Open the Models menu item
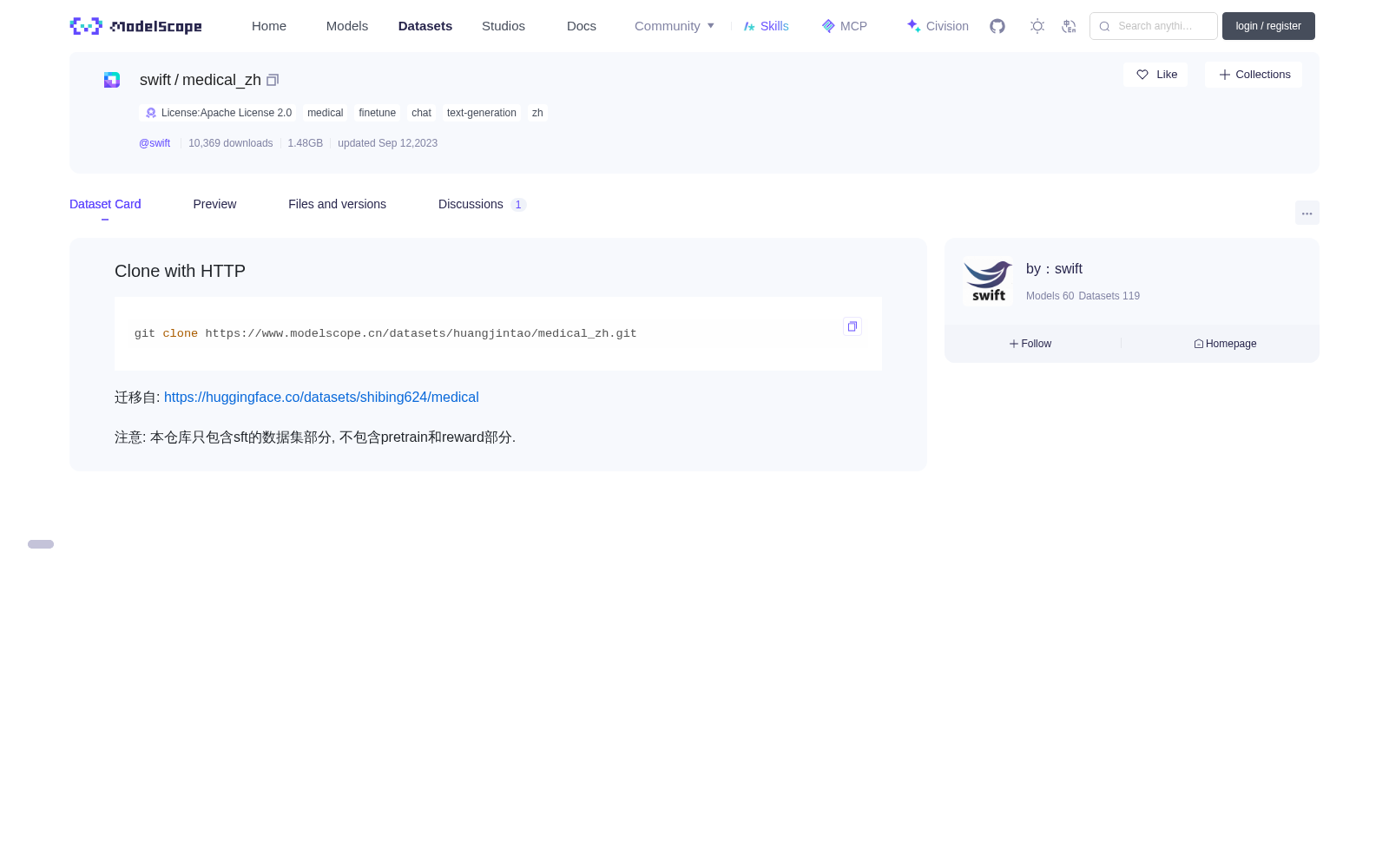Image resolution: width=1389 pixels, height=868 pixels. [x=347, y=26]
